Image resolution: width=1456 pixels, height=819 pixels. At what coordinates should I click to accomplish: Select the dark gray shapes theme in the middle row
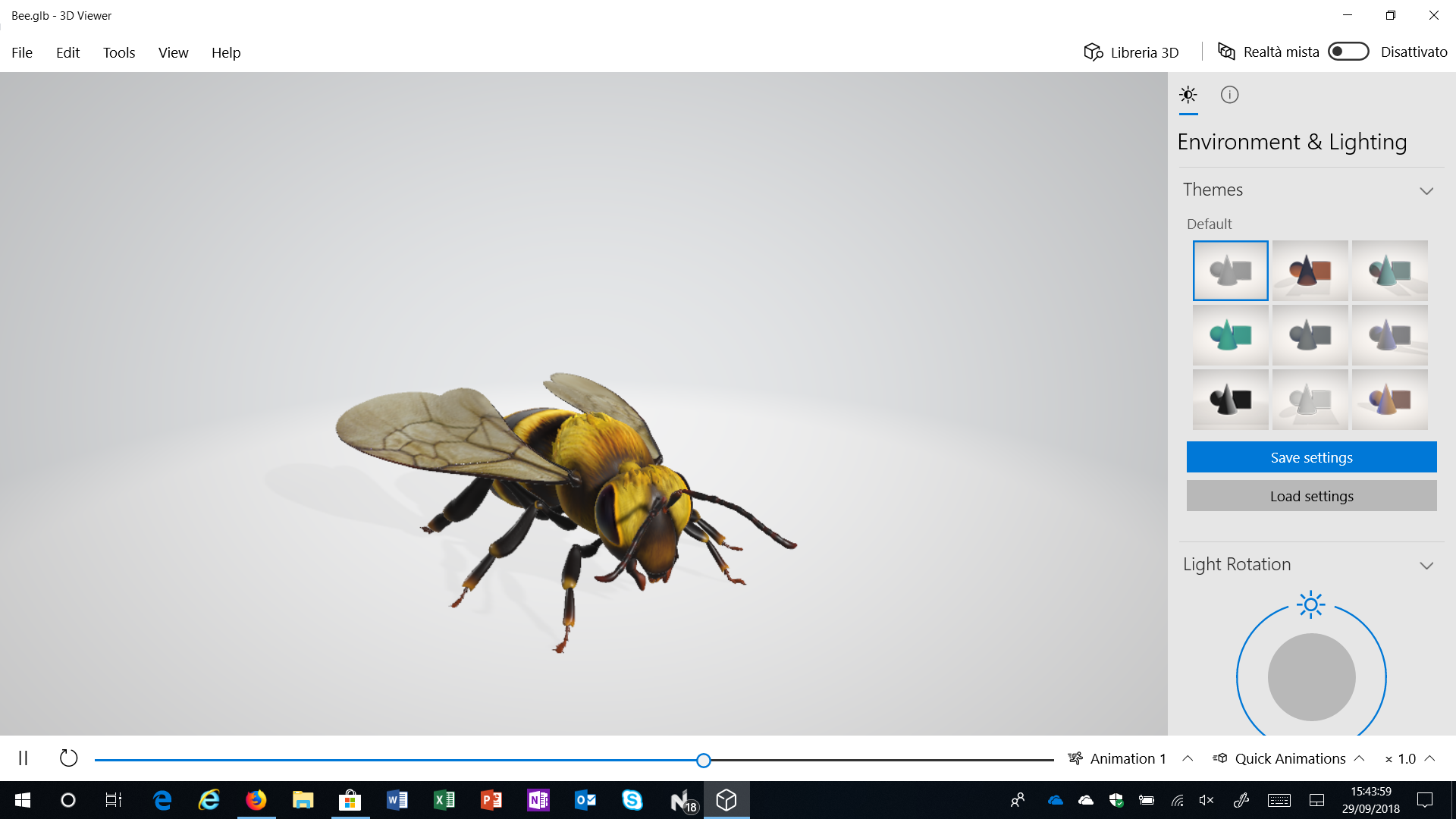click(1310, 335)
